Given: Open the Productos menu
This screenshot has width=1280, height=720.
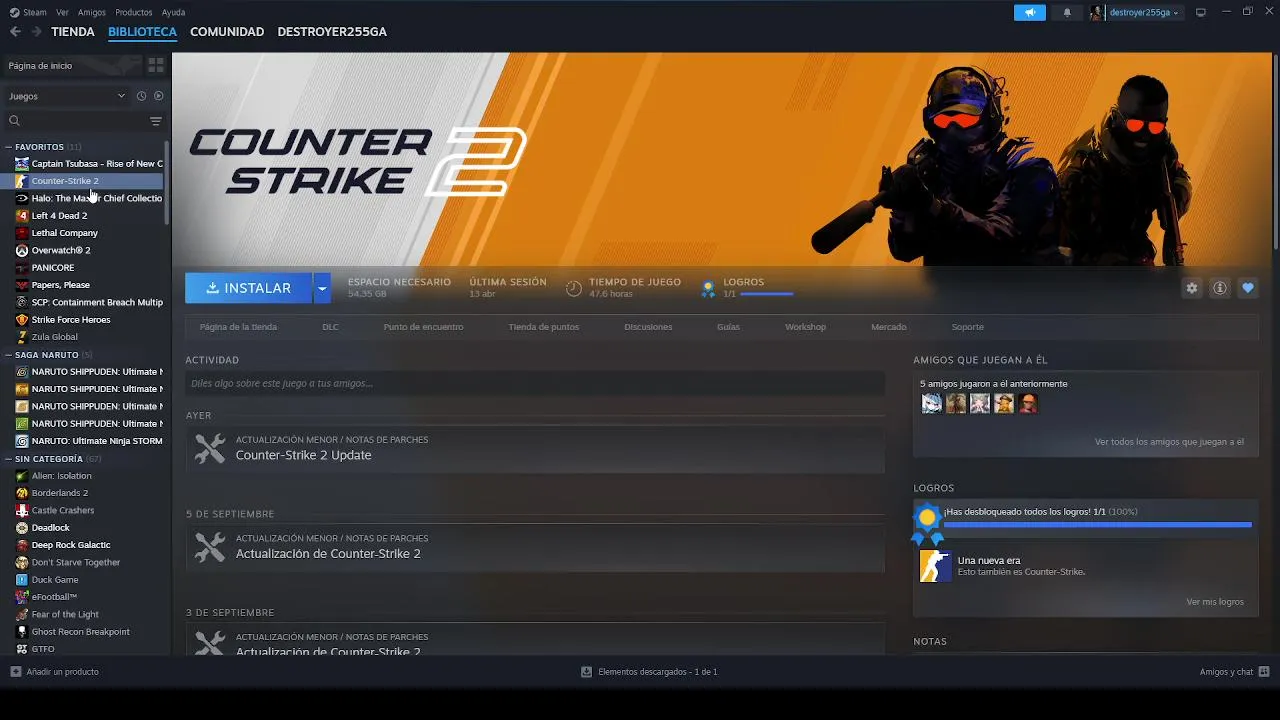Looking at the screenshot, I should click(x=134, y=12).
